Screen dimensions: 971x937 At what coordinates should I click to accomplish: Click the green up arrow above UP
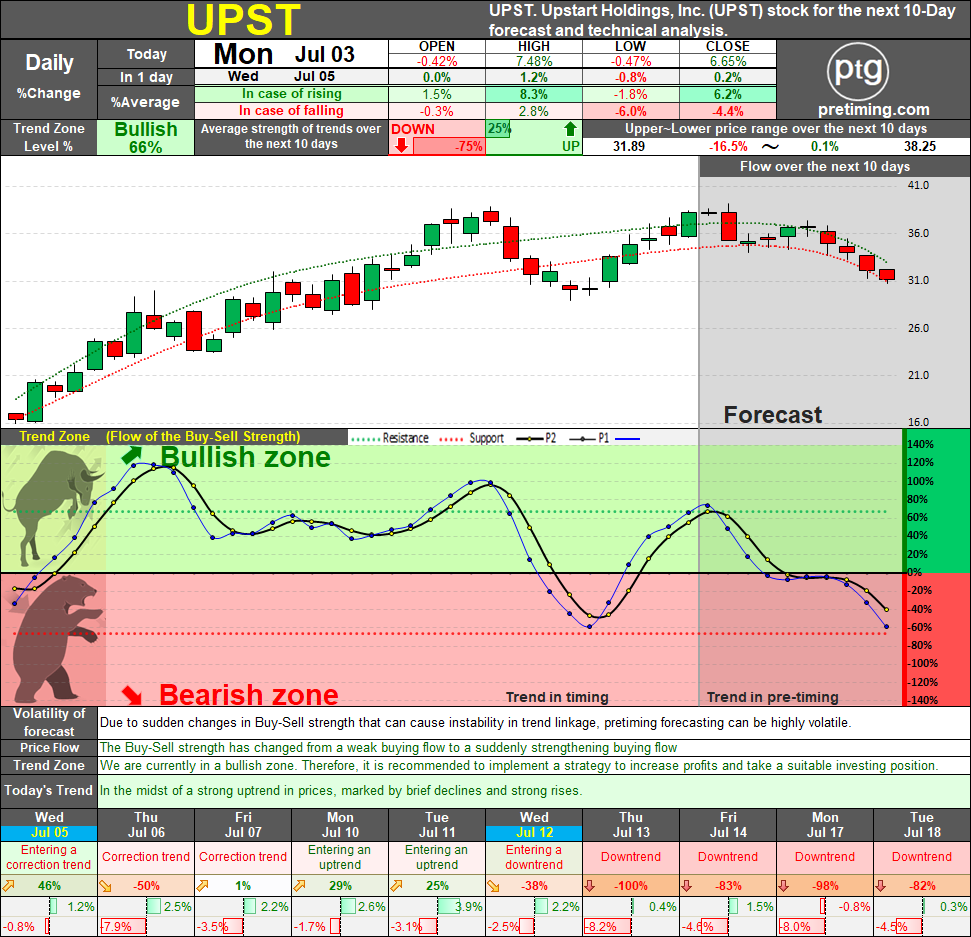tap(570, 129)
